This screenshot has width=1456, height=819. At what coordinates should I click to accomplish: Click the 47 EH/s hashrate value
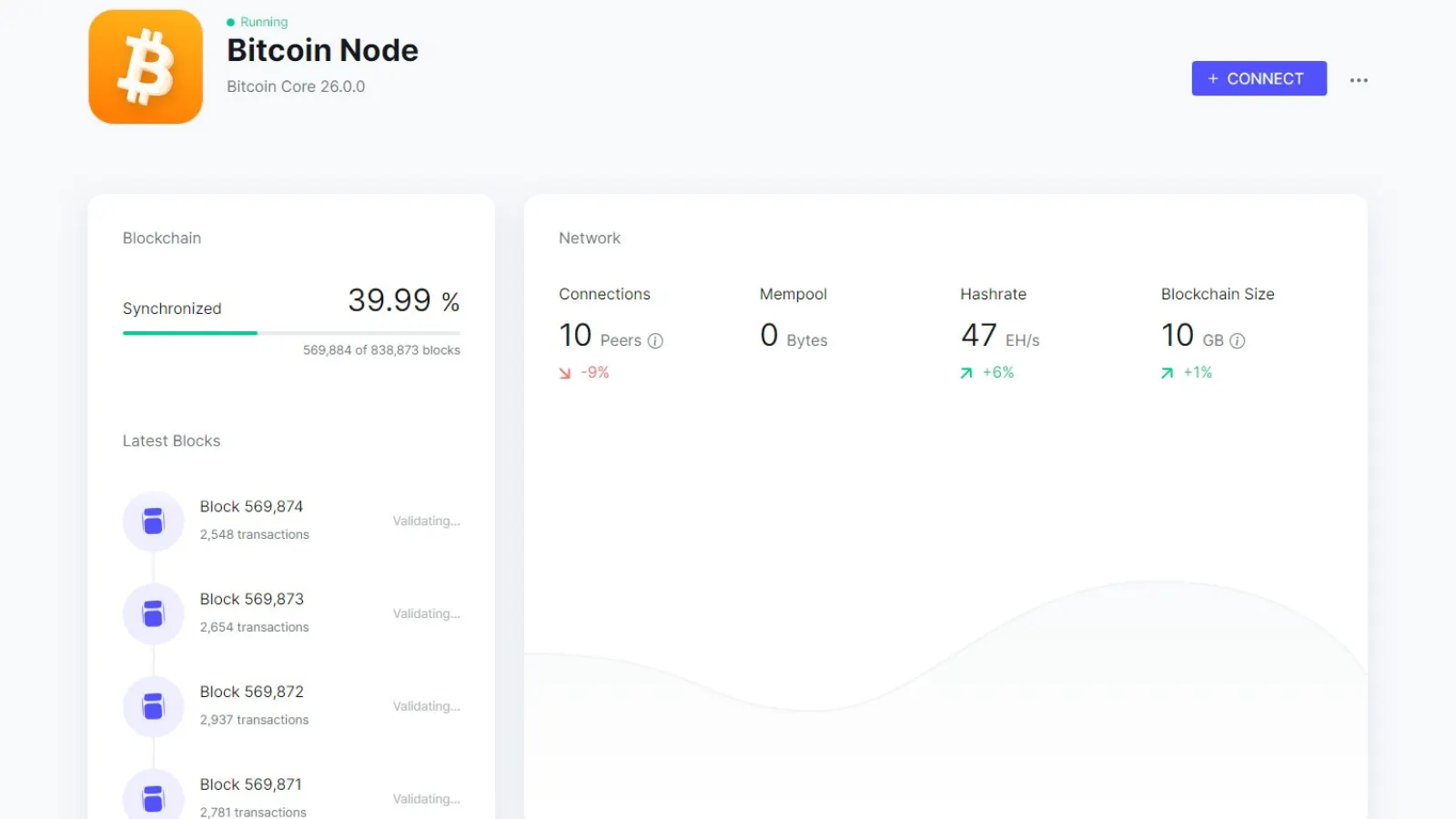coord(1000,336)
